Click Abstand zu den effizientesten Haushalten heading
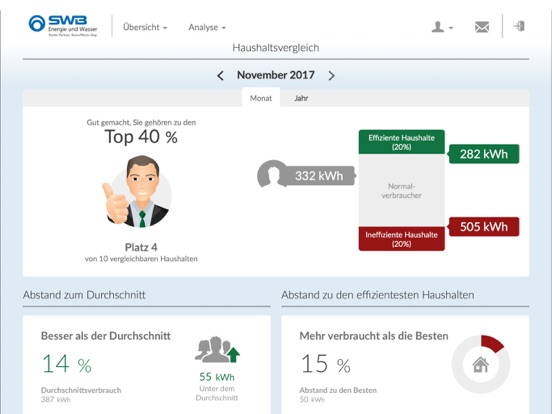 pyautogui.click(x=378, y=295)
